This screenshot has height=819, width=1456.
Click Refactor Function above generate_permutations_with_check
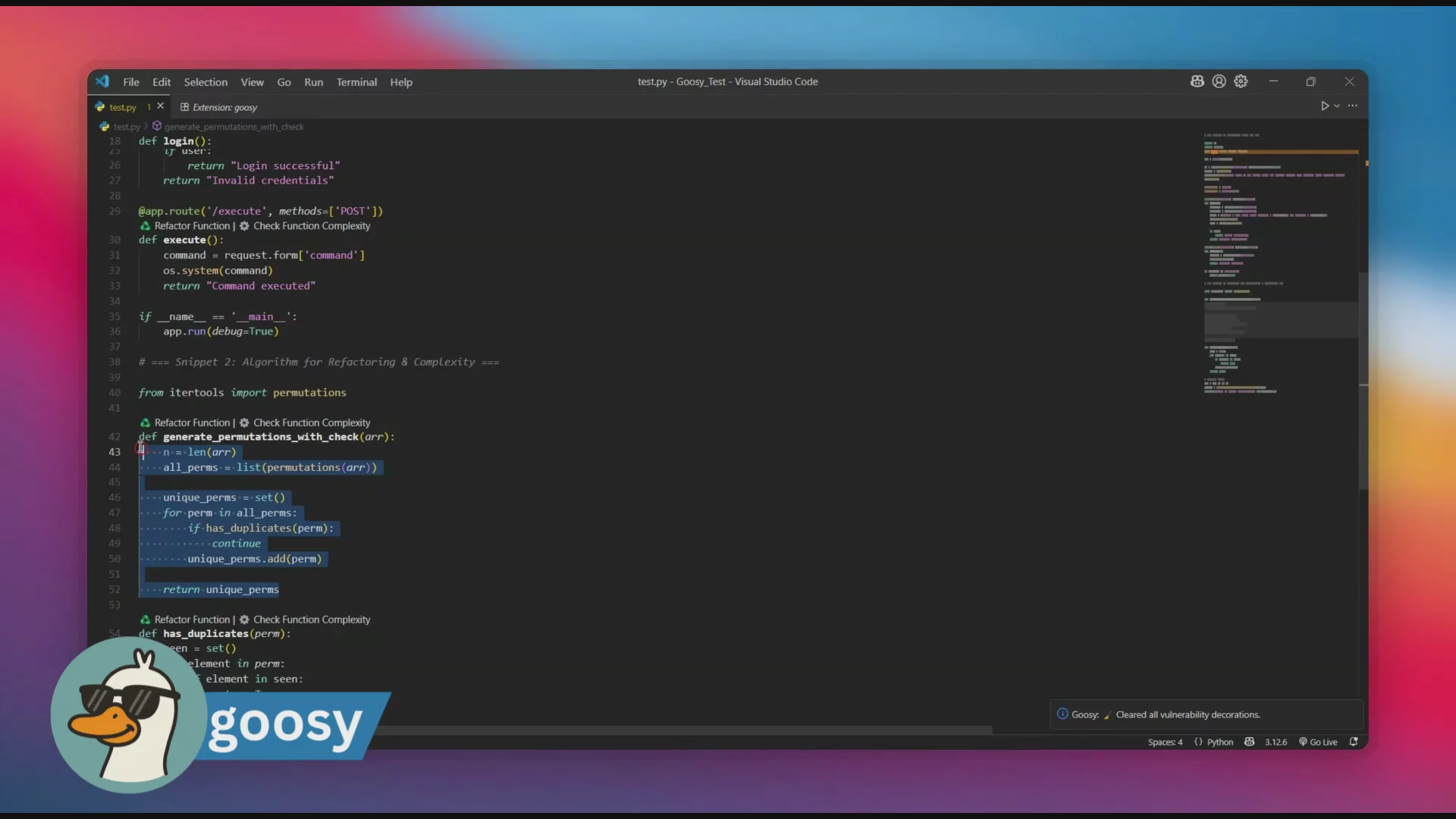(191, 422)
